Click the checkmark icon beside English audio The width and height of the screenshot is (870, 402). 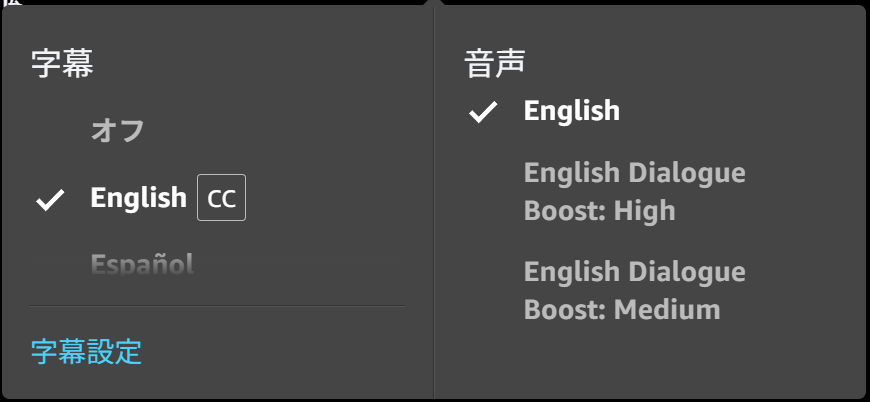[483, 112]
